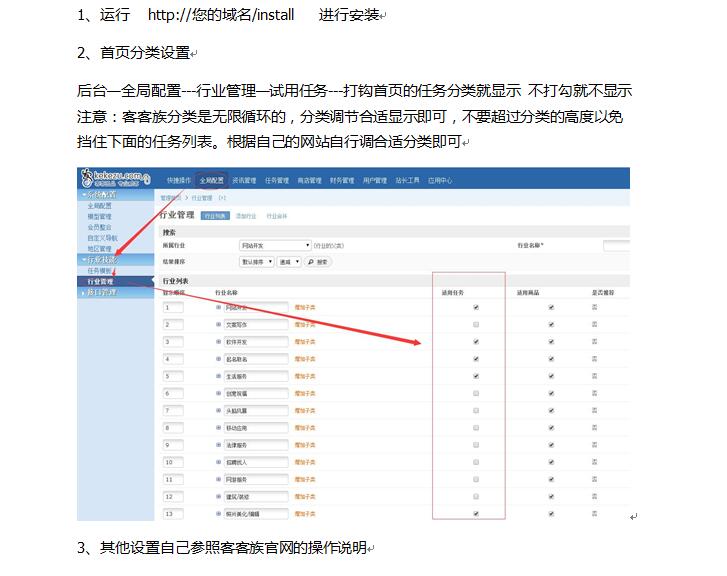727x576 pixels.
Task: Uncheck 适用任务 checkbox in row 3
Action: (476, 341)
